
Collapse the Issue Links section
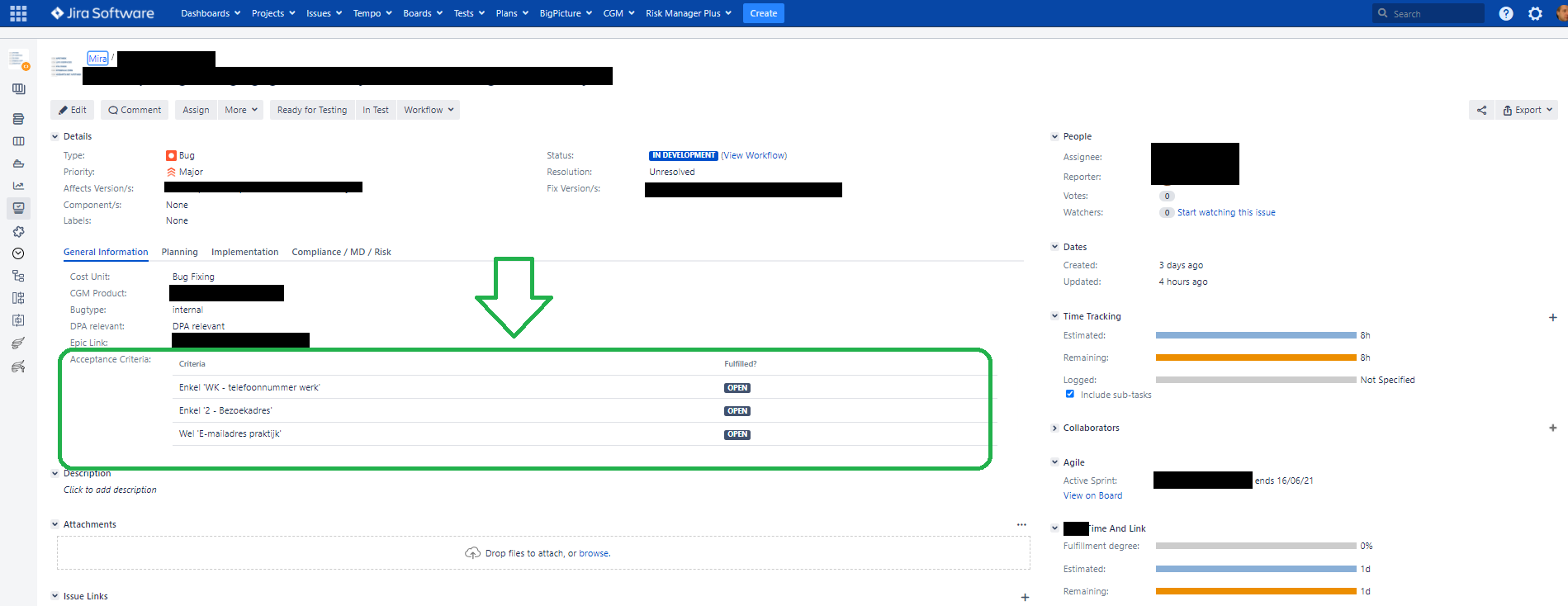pyautogui.click(x=55, y=596)
